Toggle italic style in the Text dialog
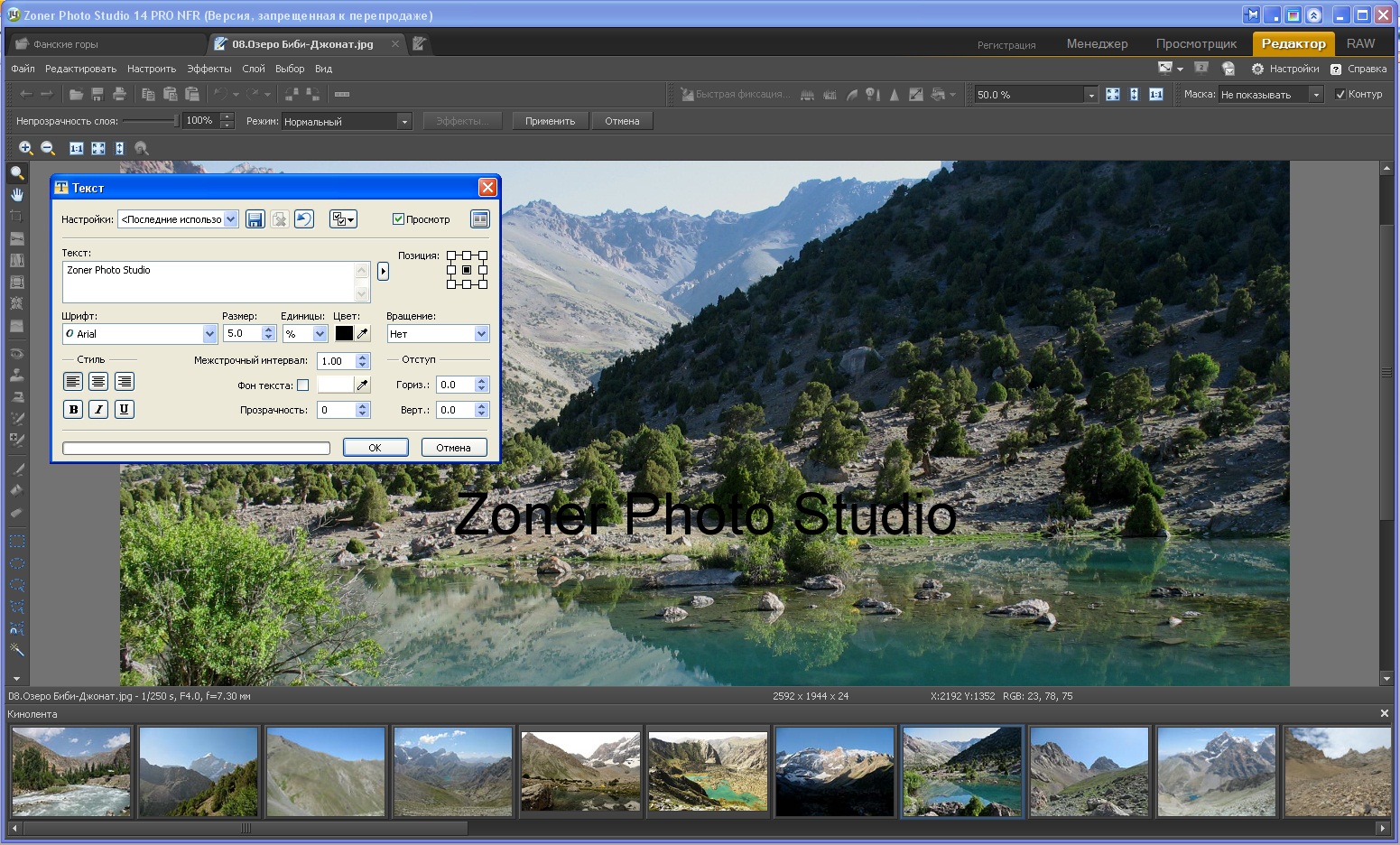 tap(98, 410)
